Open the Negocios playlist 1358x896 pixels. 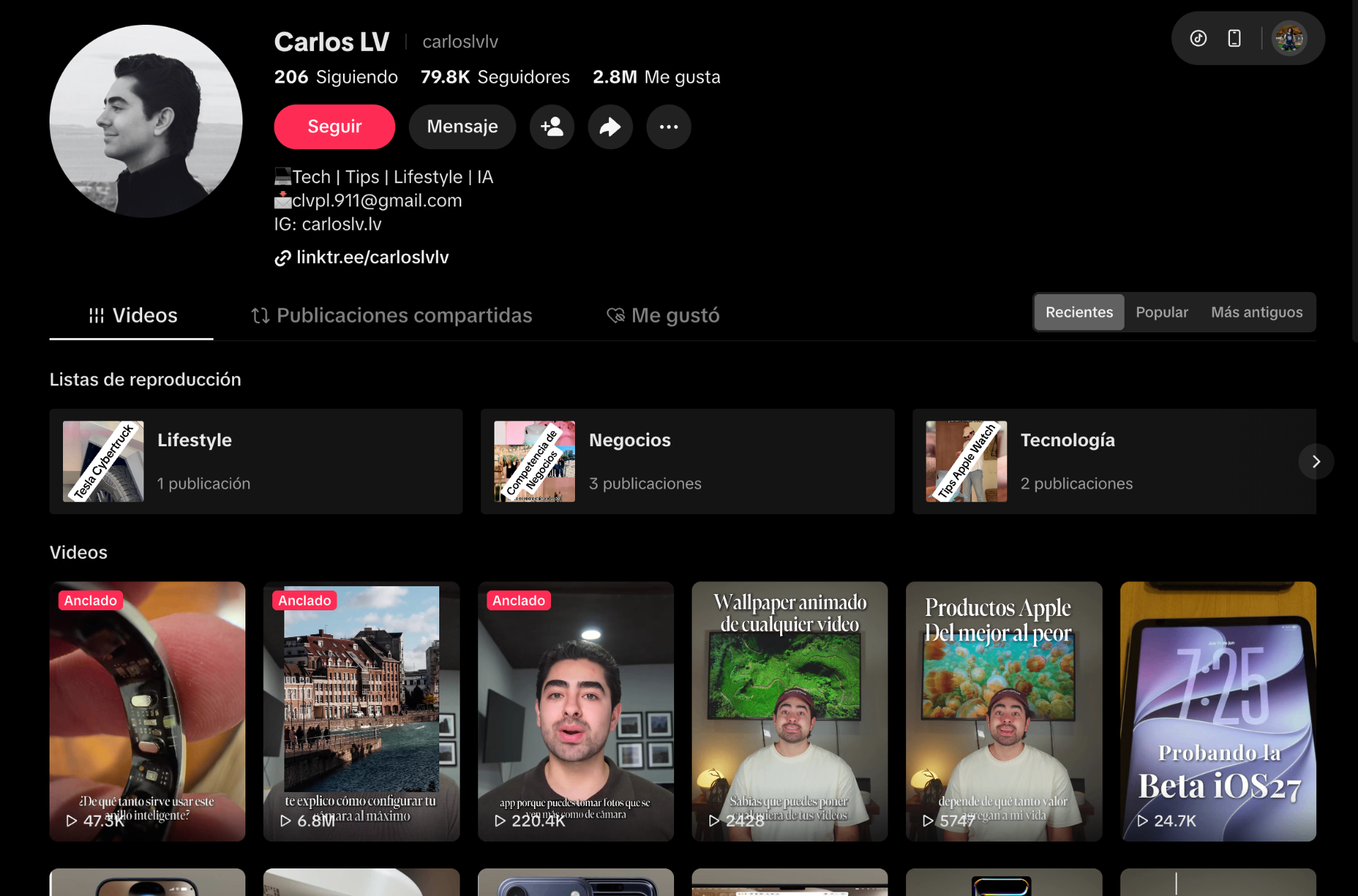[x=687, y=461]
